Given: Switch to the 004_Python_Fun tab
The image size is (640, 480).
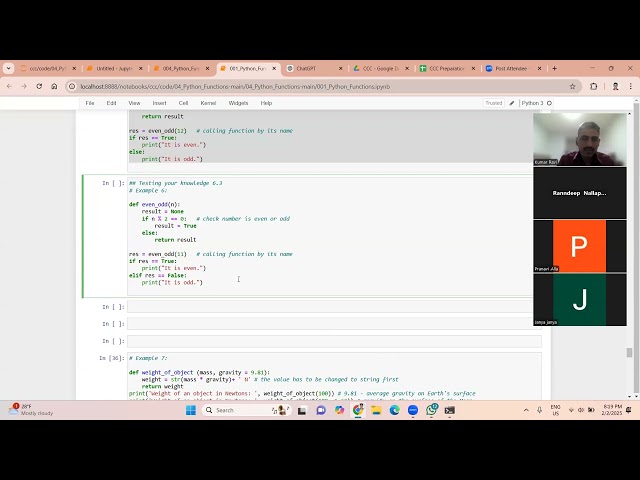Looking at the screenshot, I should coord(180,69).
